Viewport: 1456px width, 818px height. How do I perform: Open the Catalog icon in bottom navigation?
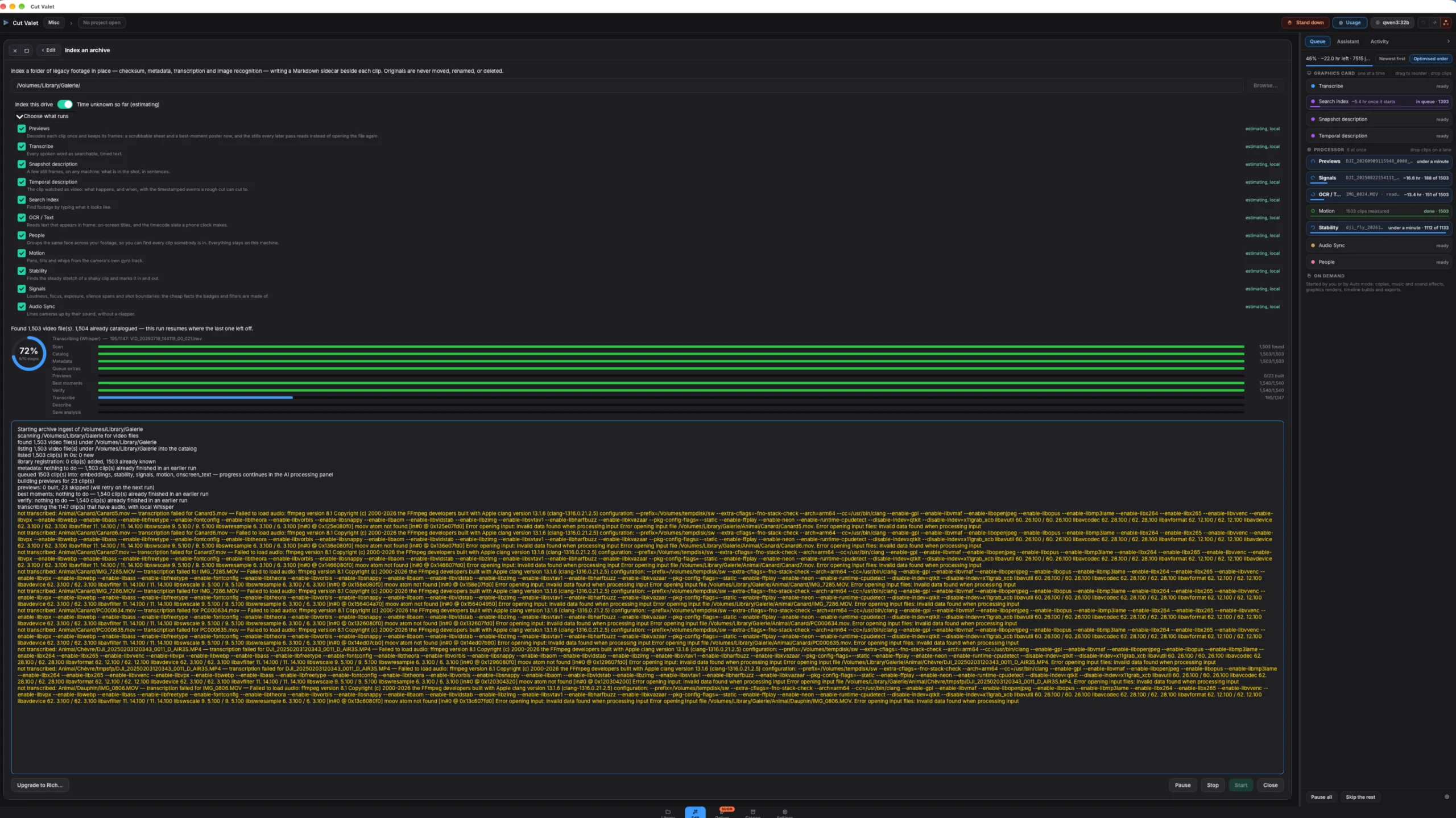point(752,813)
